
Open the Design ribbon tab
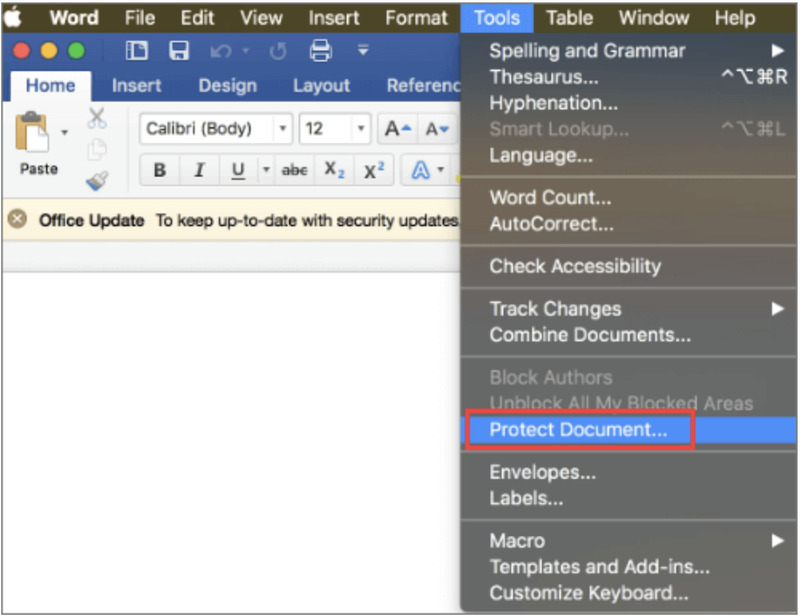[x=227, y=86]
